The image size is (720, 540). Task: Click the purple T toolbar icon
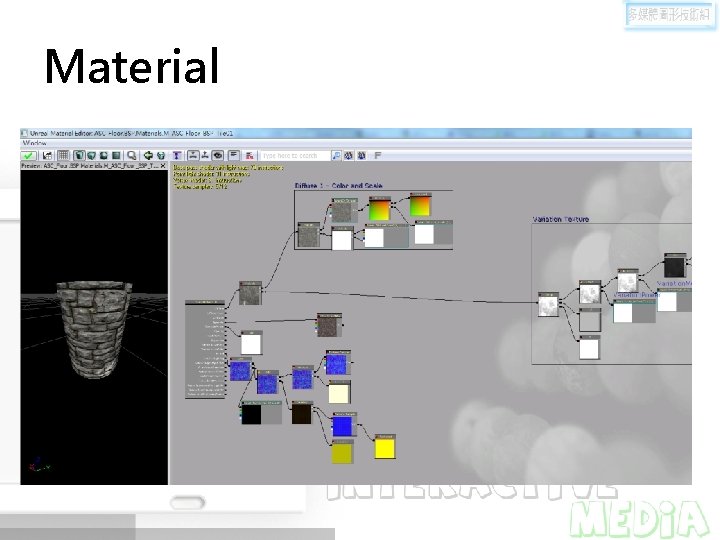(177, 156)
